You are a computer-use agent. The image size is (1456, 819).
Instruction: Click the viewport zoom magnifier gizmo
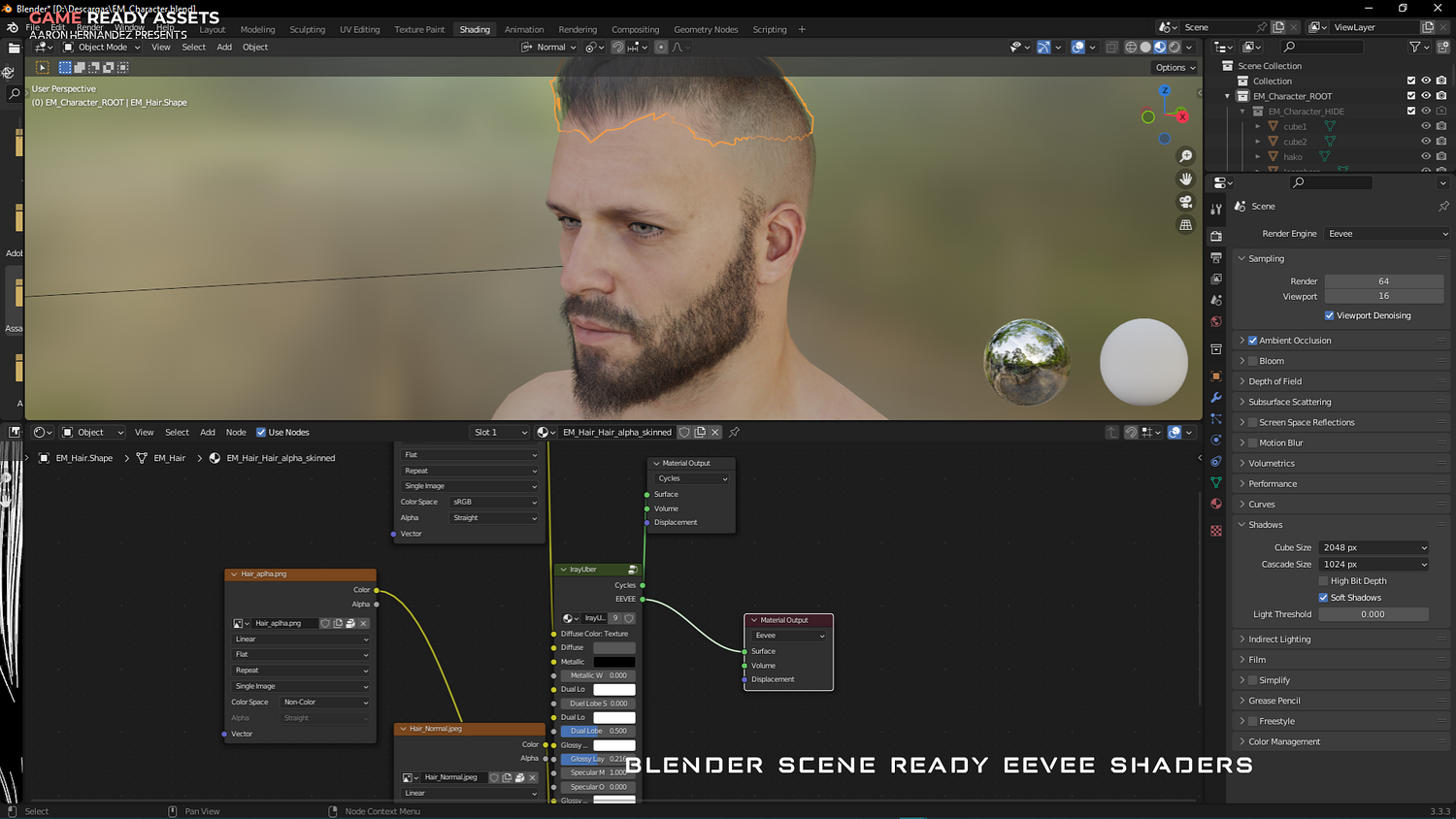[1185, 156]
